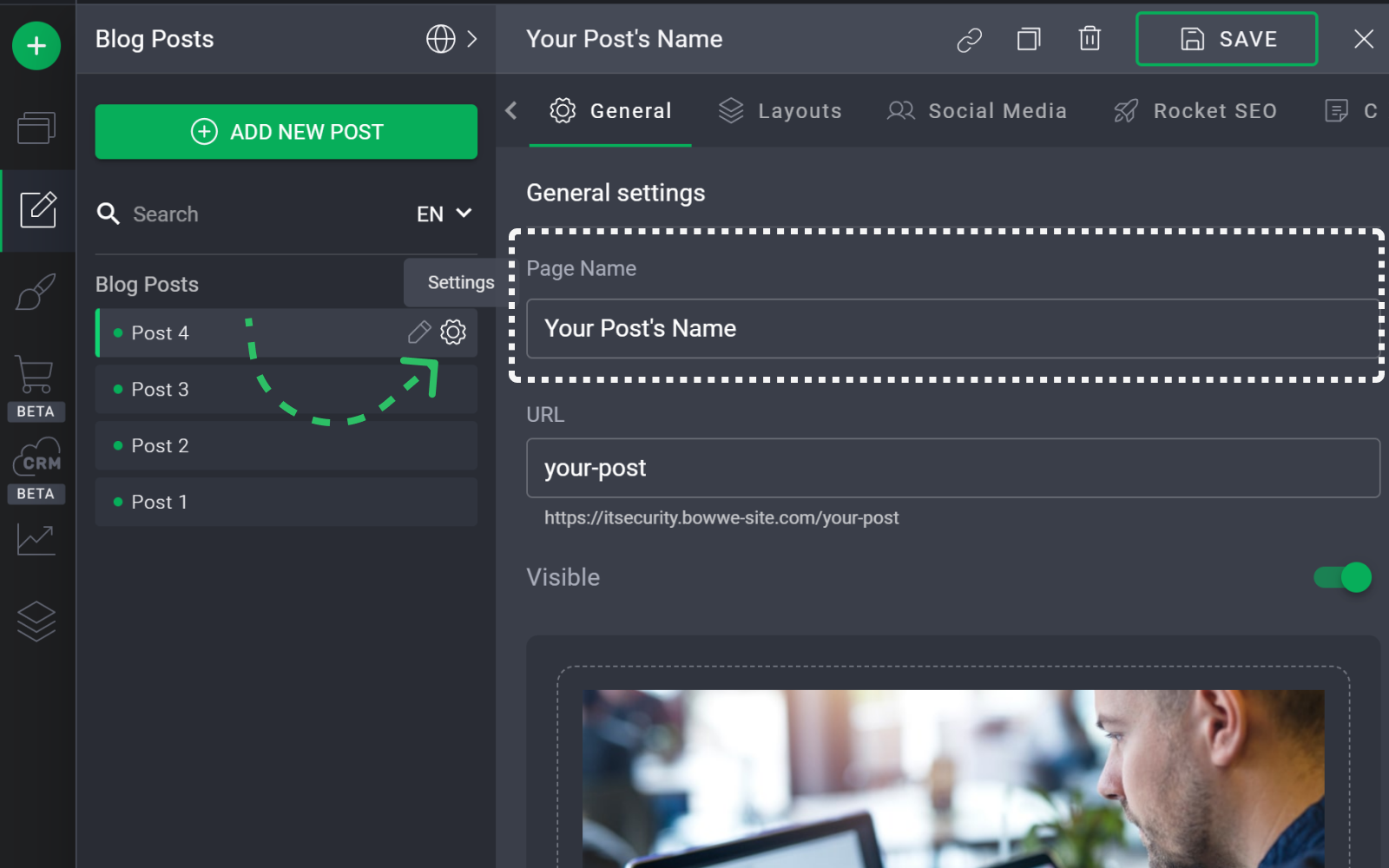Open the layers stack icon in sidebar

click(36, 621)
